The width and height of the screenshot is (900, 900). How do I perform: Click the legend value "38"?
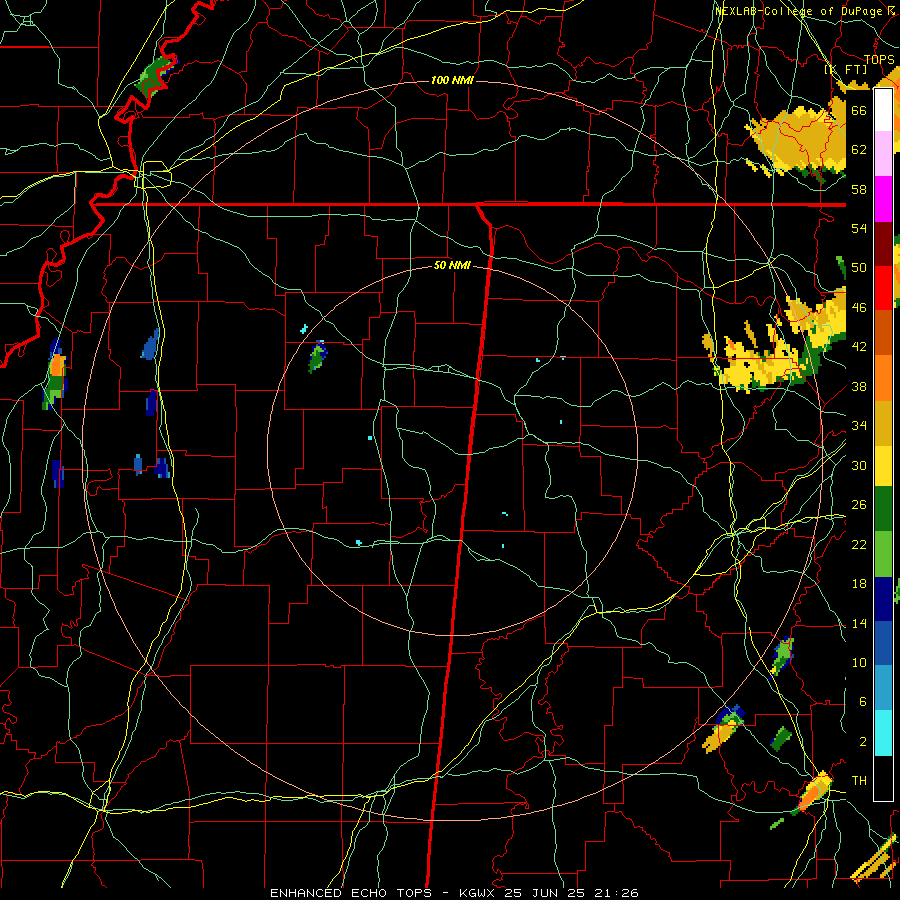pos(859,386)
